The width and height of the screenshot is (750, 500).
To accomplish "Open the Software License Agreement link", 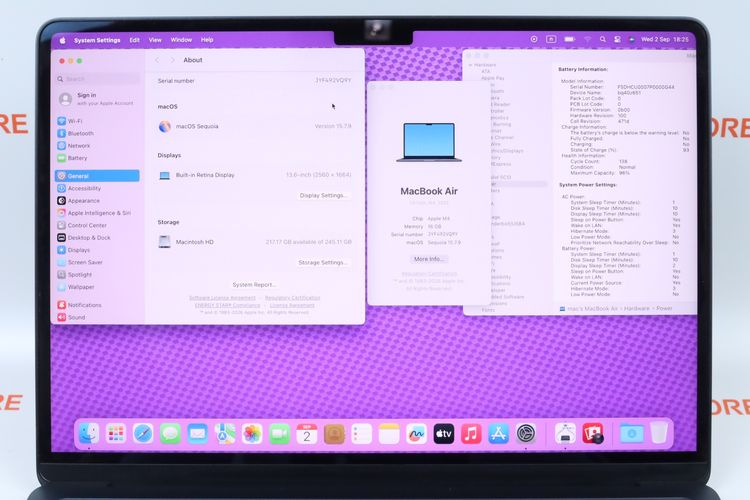I will pyautogui.click(x=222, y=298).
